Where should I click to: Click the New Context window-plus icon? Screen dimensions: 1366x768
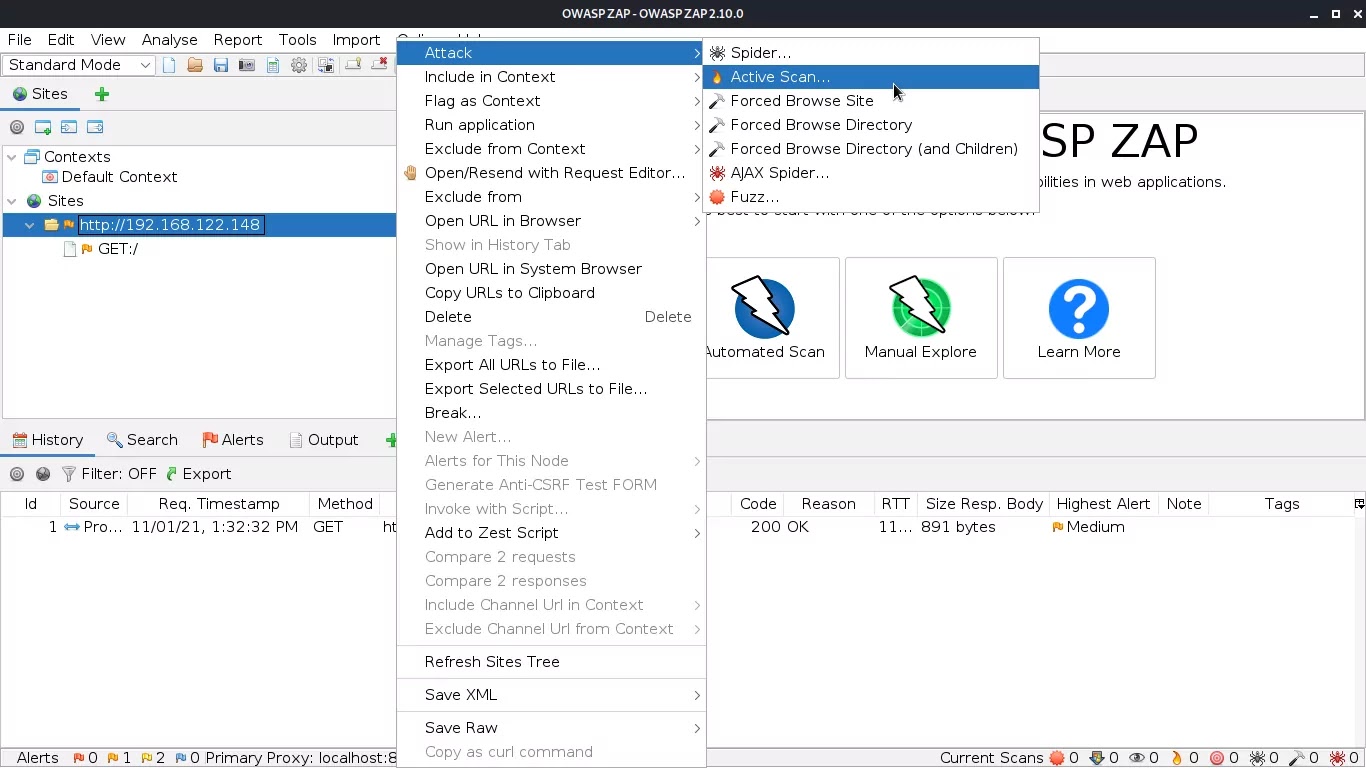(43, 127)
